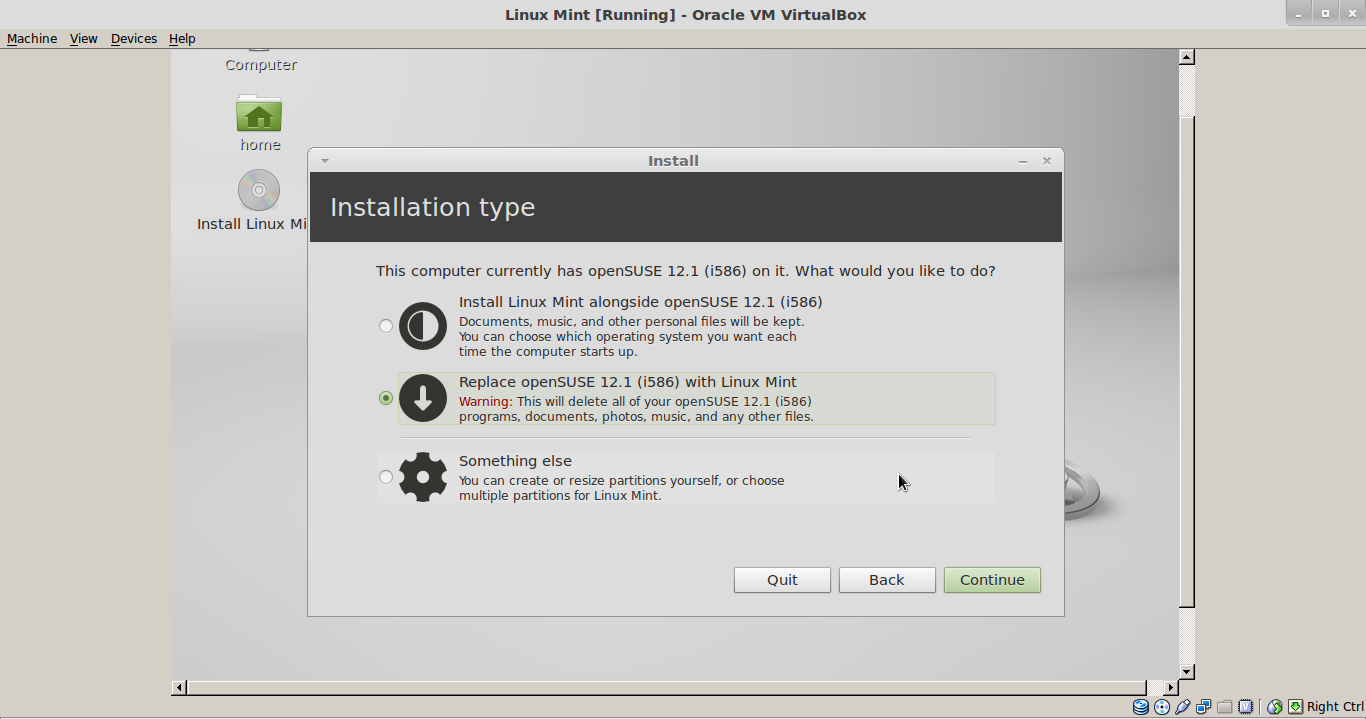The image size is (1366, 719).
Task: Open the VirtualBox View menu
Action: (x=83, y=38)
